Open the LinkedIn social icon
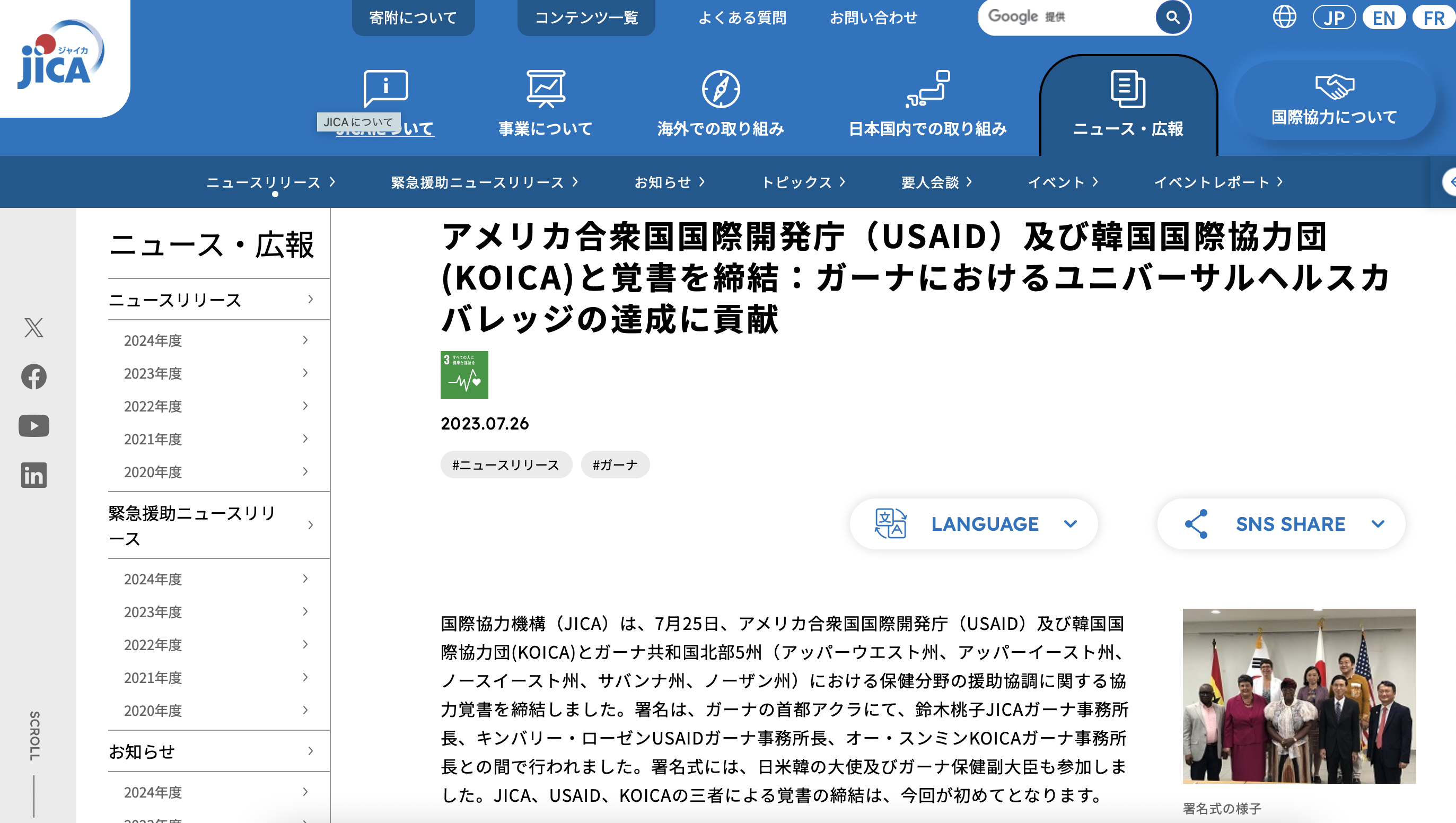1456x823 pixels. [x=34, y=475]
